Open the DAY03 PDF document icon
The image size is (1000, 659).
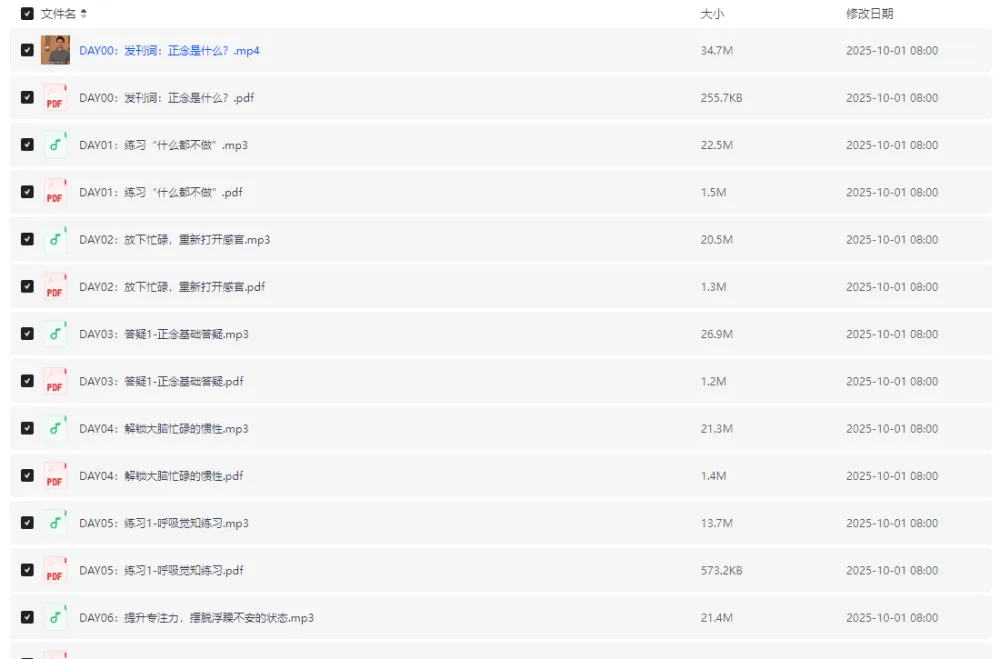(x=54, y=381)
